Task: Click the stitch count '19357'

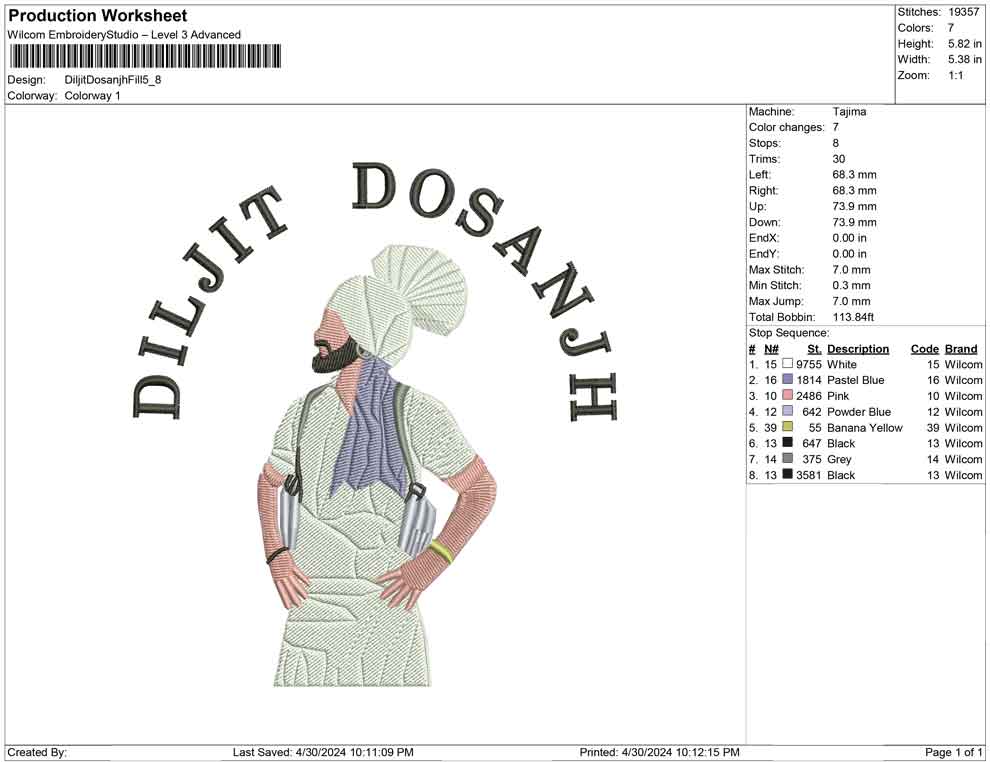Action: click(x=963, y=12)
